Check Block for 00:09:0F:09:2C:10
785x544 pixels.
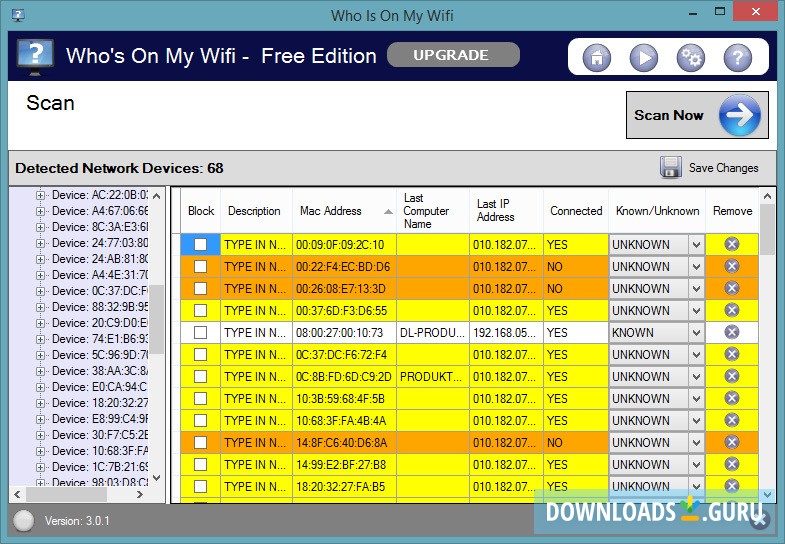click(x=200, y=244)
